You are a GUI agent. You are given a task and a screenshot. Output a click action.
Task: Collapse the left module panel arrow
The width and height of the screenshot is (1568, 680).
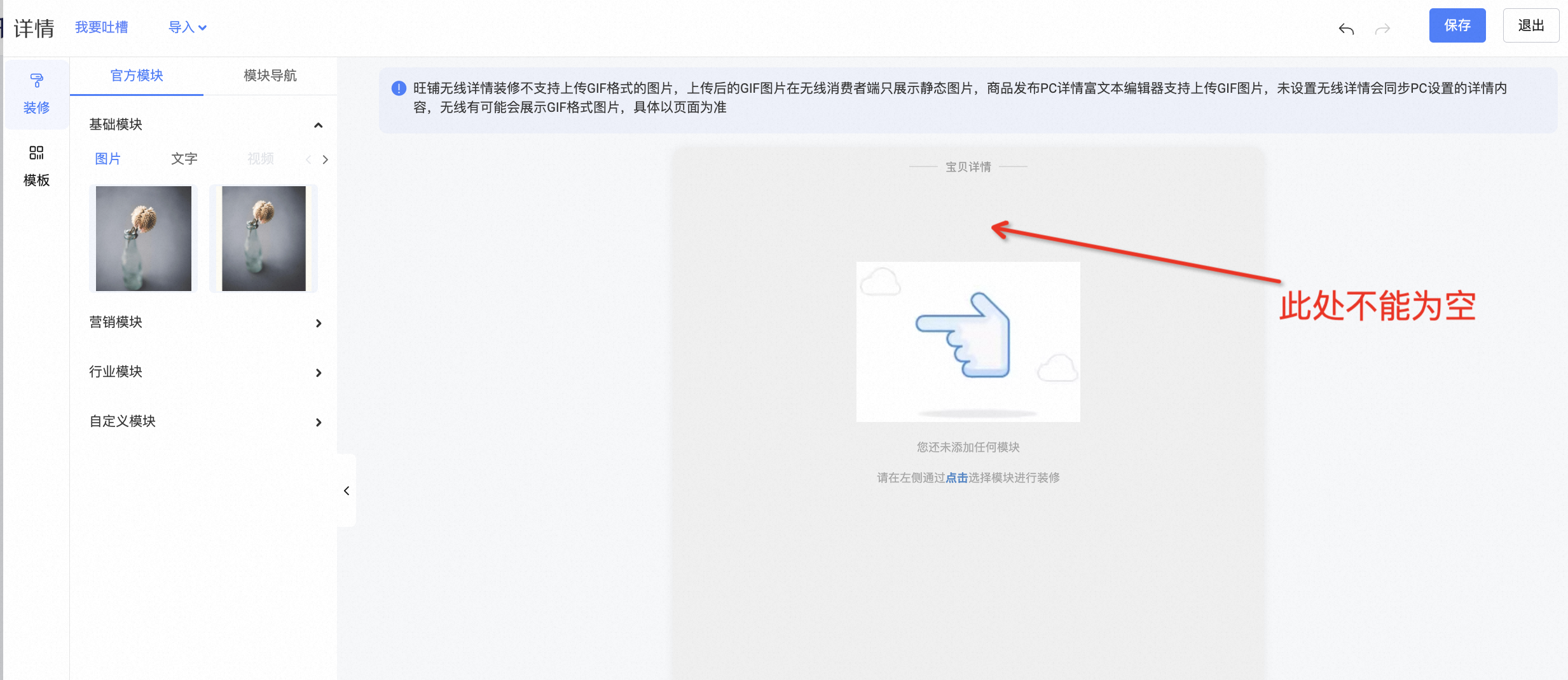(x=347, y=491)
